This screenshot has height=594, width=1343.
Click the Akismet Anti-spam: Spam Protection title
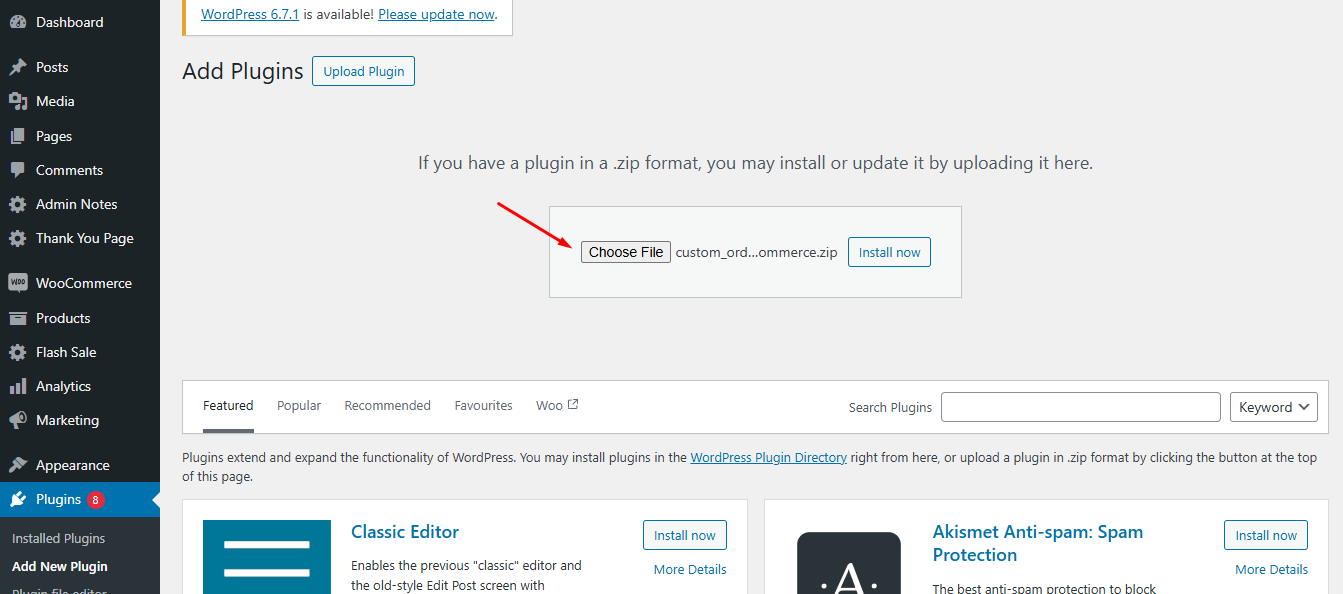tap(1038, 543)
